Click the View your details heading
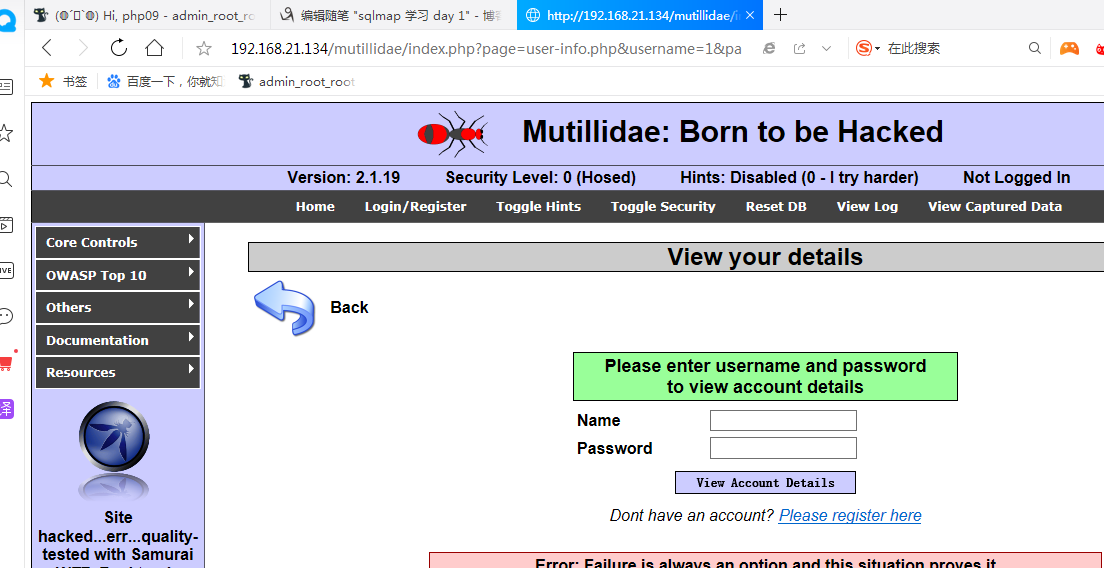 (x=765, y=257)
